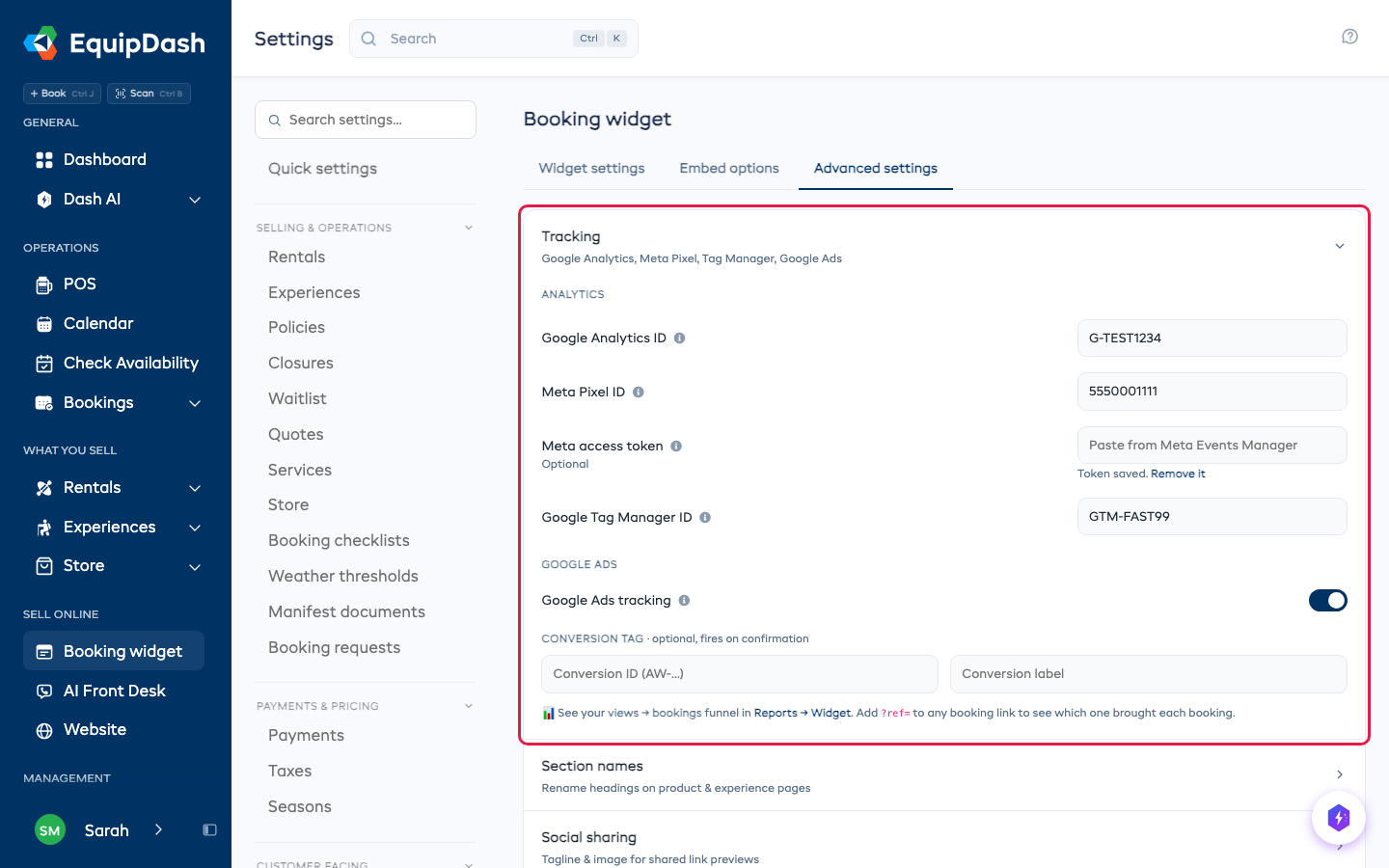The width and height of the screenshot is (1389, 868).
Task: Switch to the Widget settings tab
Action: point(591,168)
